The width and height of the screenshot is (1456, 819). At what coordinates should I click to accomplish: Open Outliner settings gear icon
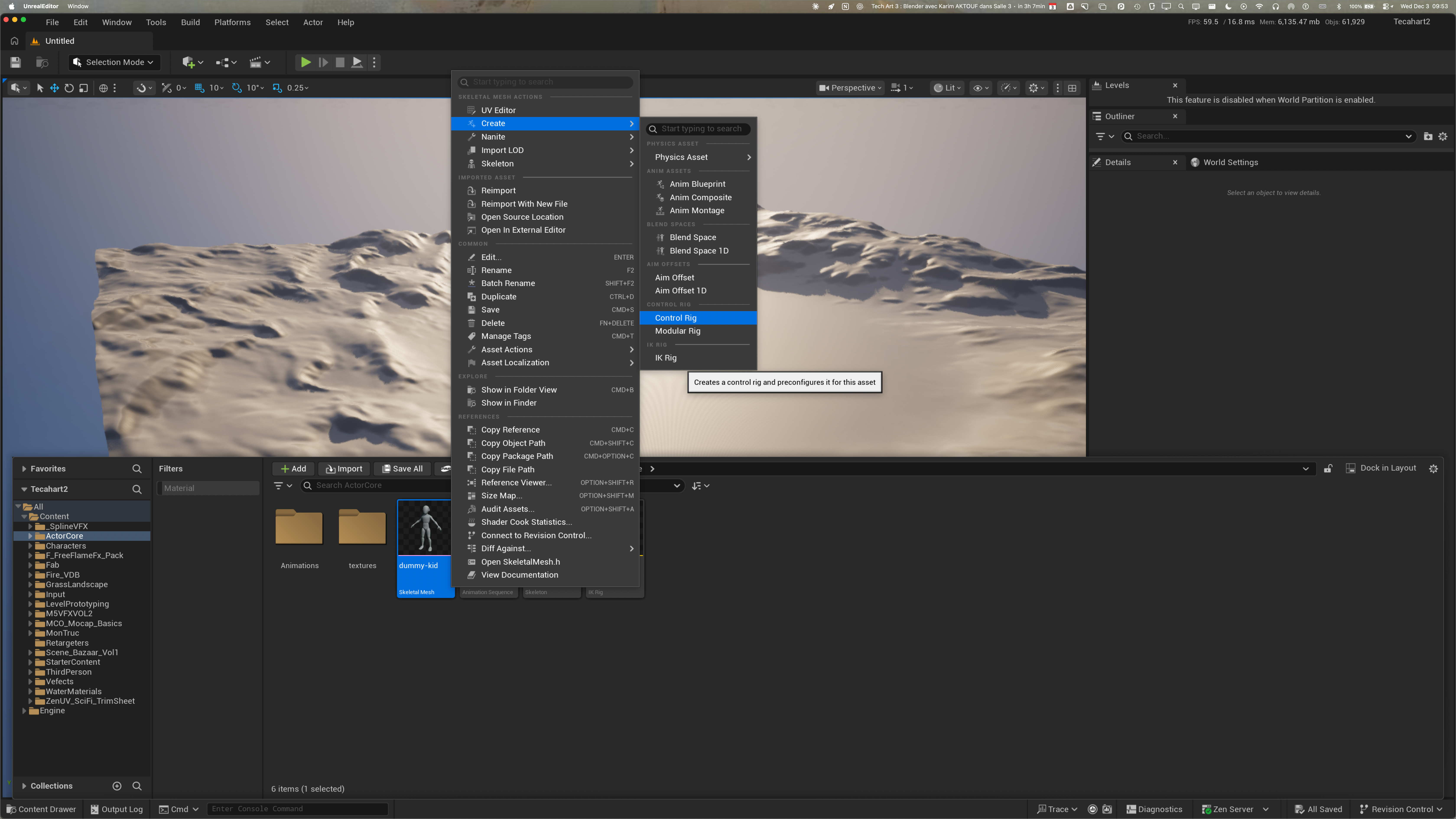tap(1443, 136)
